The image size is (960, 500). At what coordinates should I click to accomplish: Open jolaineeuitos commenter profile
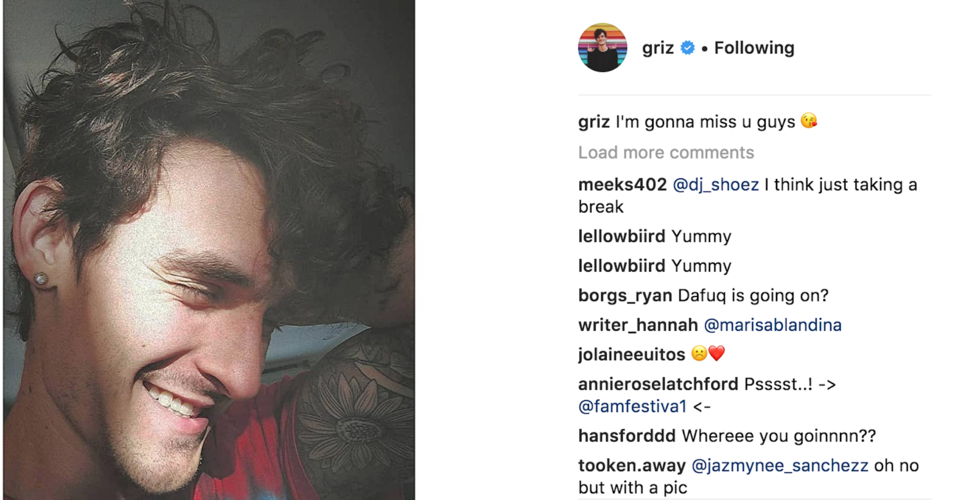[631, 354]
